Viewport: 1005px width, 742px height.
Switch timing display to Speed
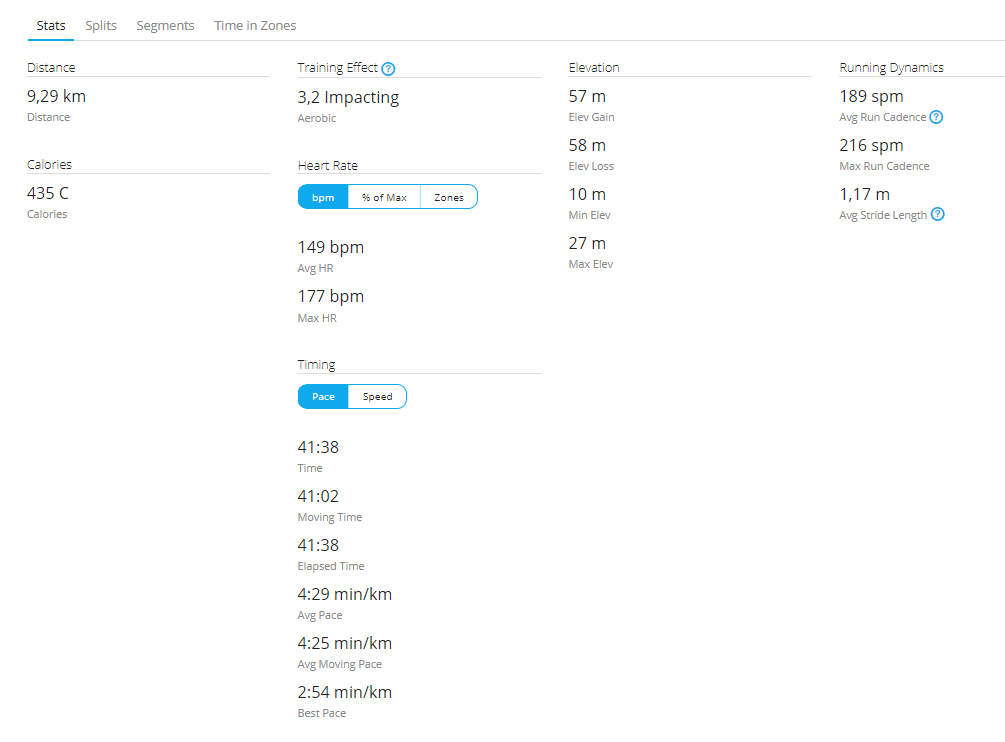(x=377, y=397)
